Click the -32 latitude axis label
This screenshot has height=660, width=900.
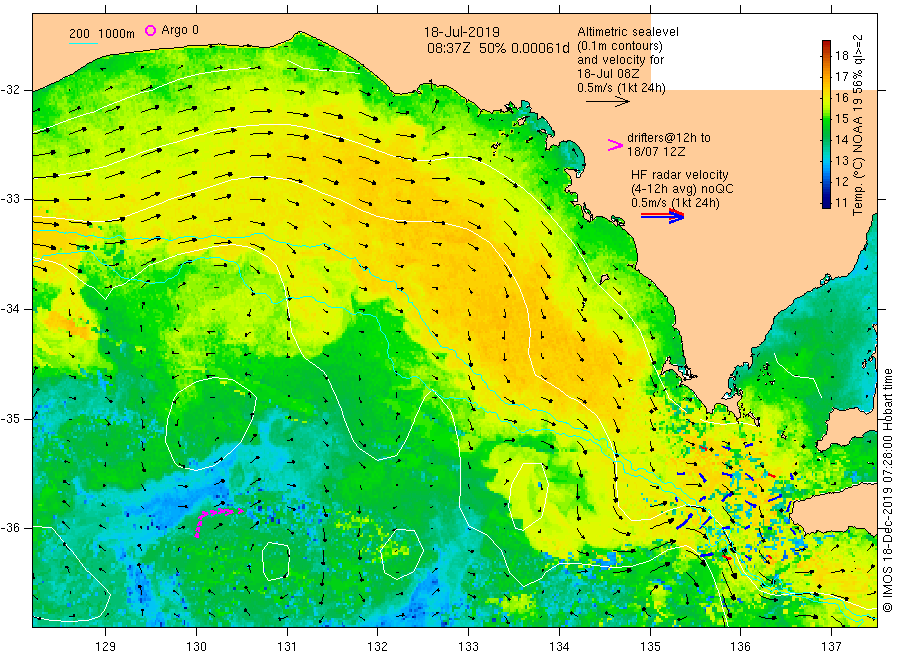[11, 90]
